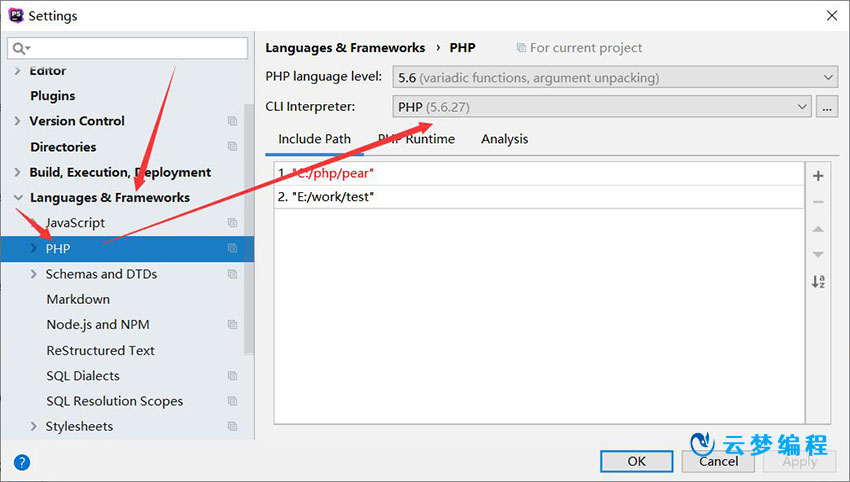Open the CLI Interpreter dropdown
This screenshot has height=482, width=850.
603,107
